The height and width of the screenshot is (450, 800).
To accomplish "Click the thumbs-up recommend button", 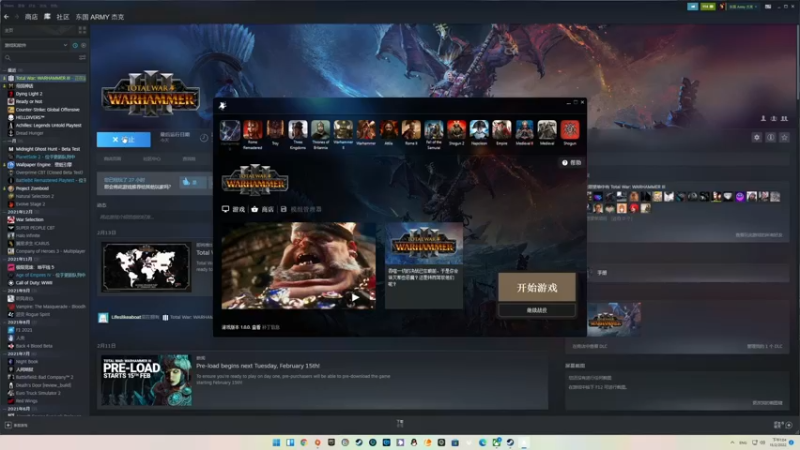I will click(x=192, y=182).
